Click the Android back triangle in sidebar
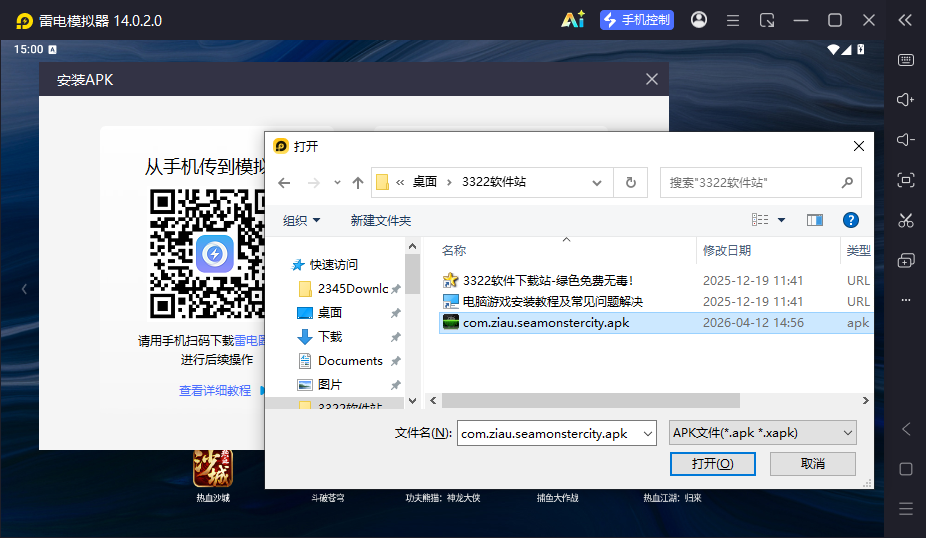Image resolution: width=926 pixels, height=538 pixels. coord(906,429)
